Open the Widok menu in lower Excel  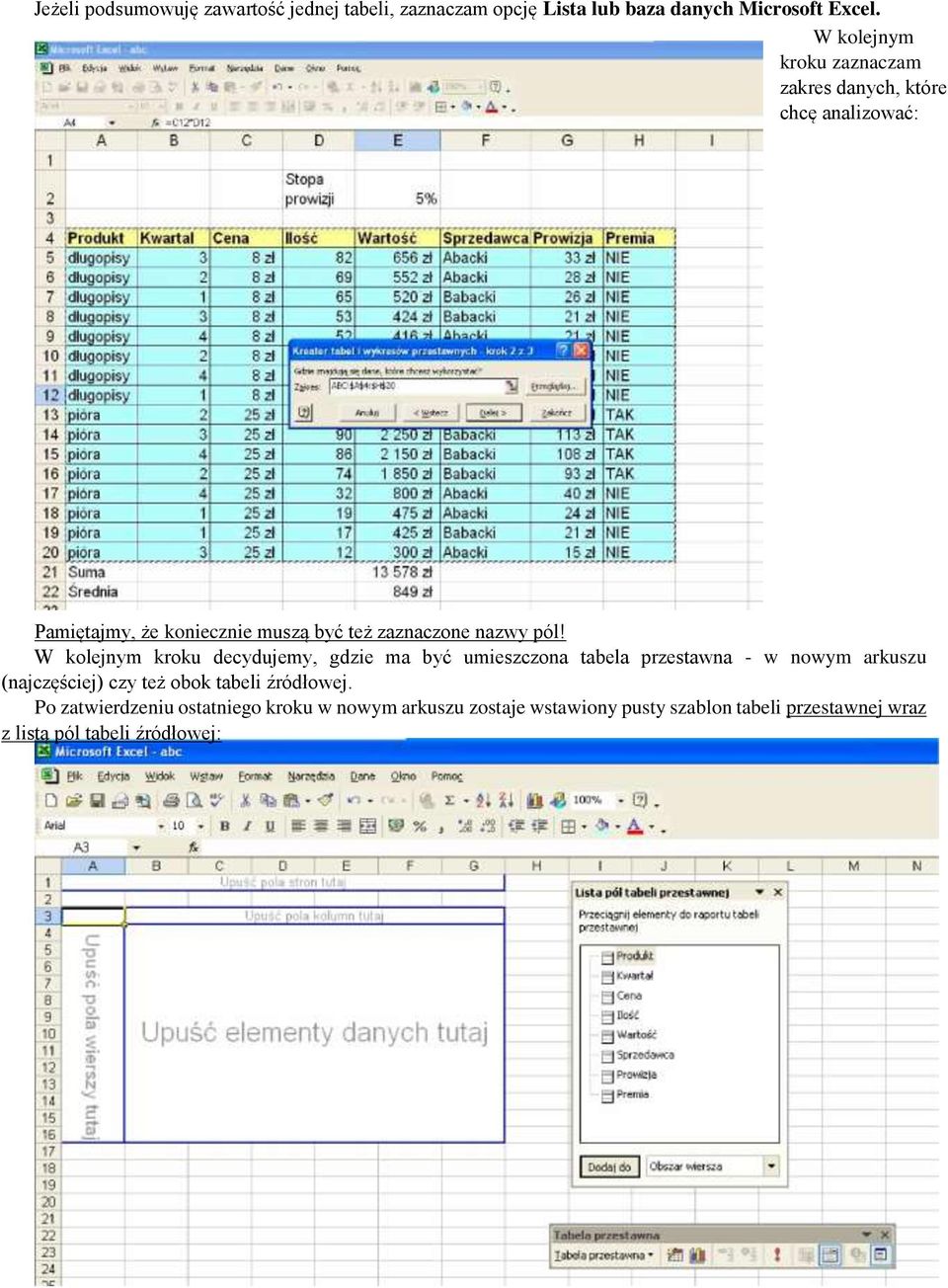click(159, 776)
